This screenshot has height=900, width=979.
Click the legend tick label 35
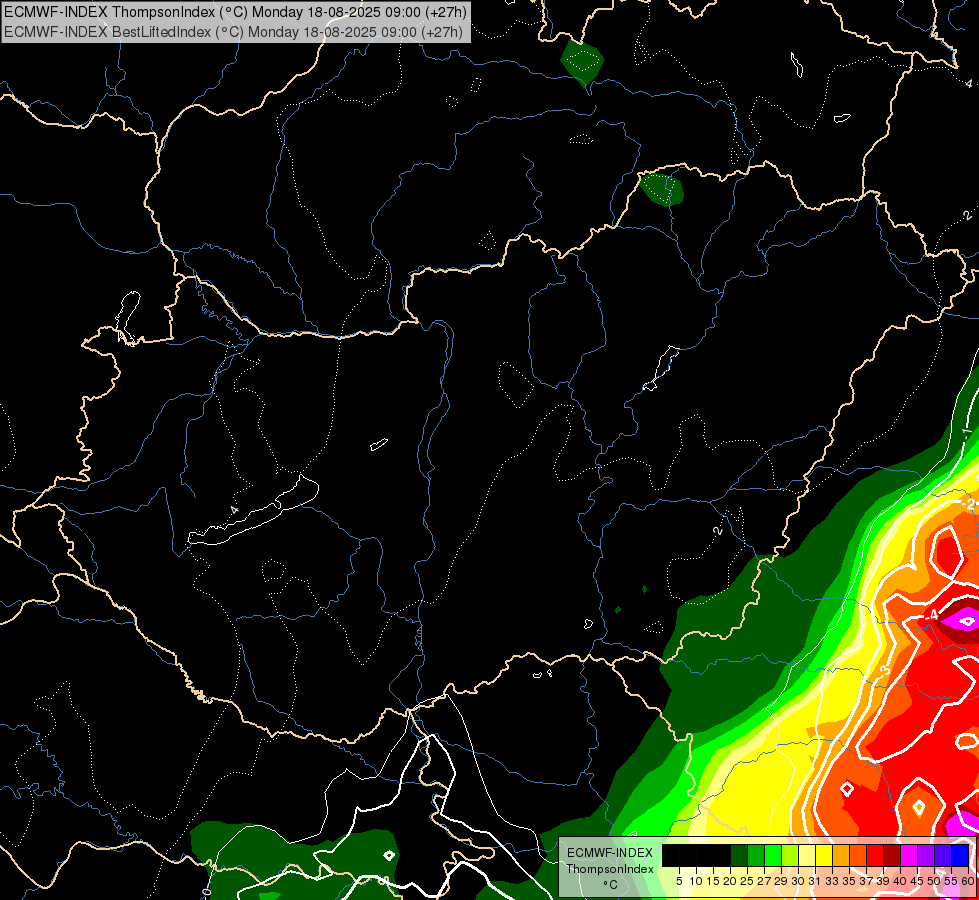[x=849, y=881]
